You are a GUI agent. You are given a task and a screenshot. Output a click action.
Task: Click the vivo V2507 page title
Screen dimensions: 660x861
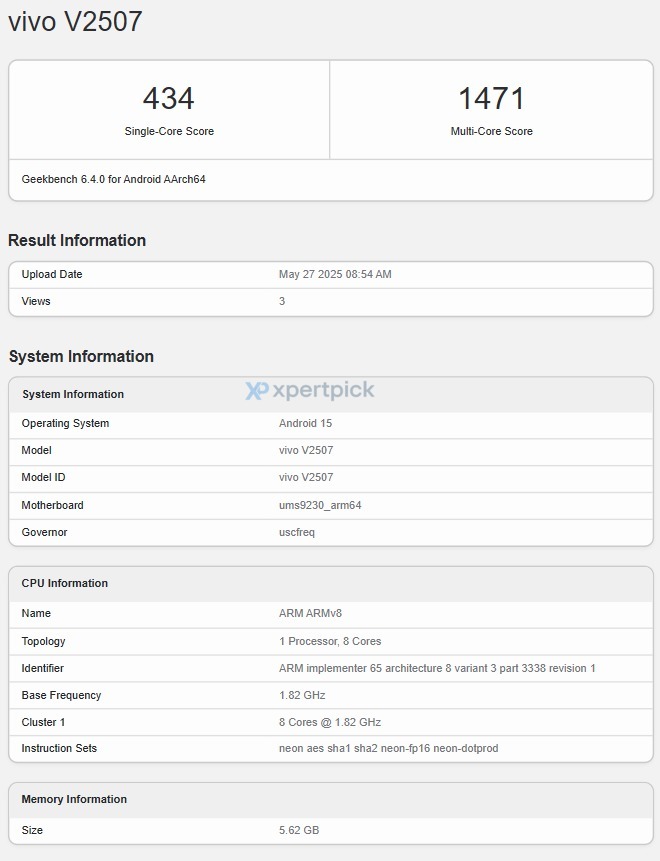click(75, 21)
